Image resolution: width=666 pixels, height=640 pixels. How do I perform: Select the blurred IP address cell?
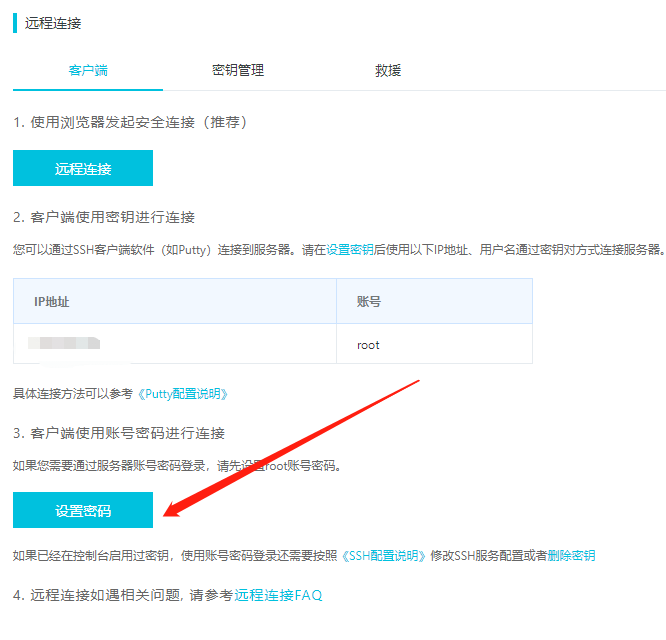coord(65,344)
